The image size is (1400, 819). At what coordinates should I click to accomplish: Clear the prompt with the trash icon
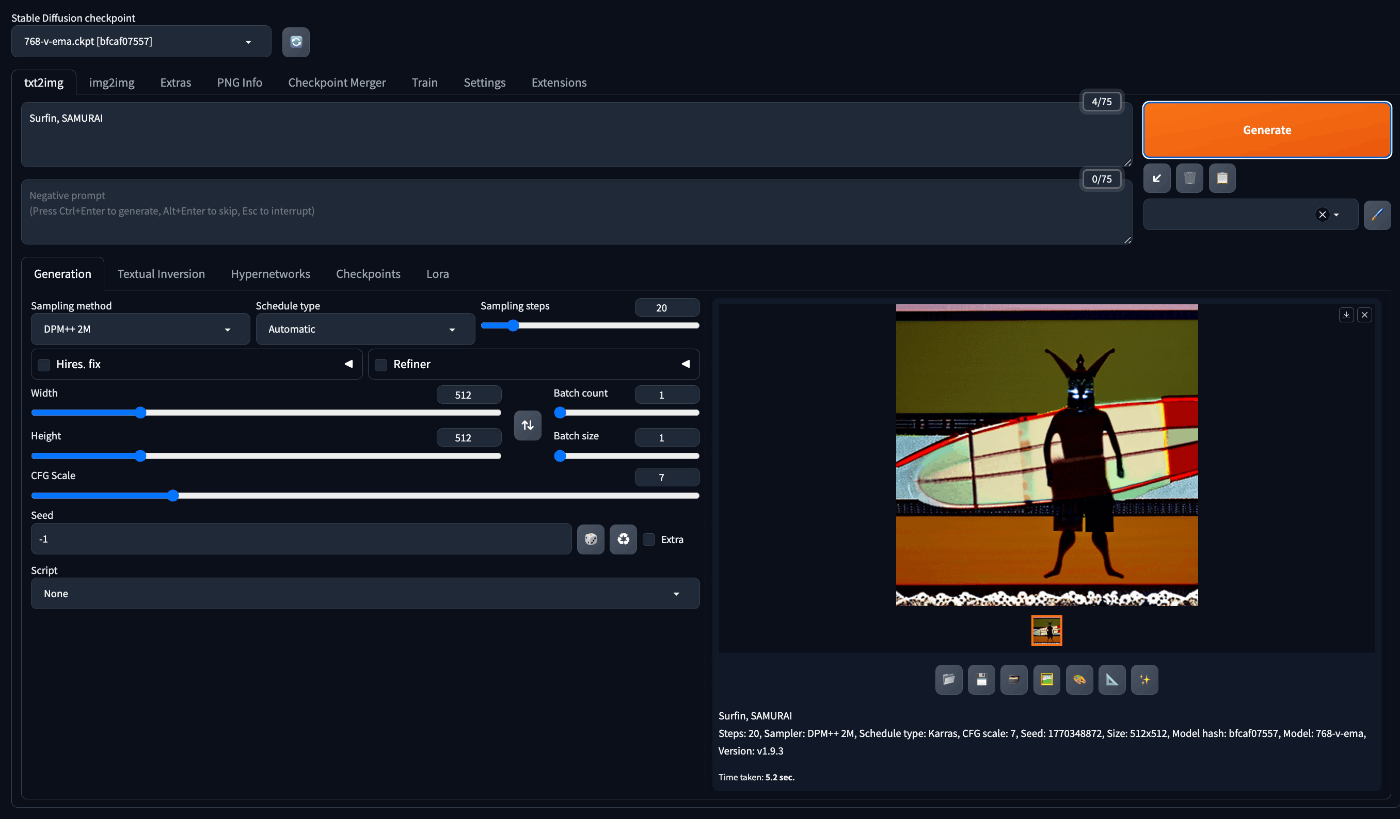[1189, 178]
